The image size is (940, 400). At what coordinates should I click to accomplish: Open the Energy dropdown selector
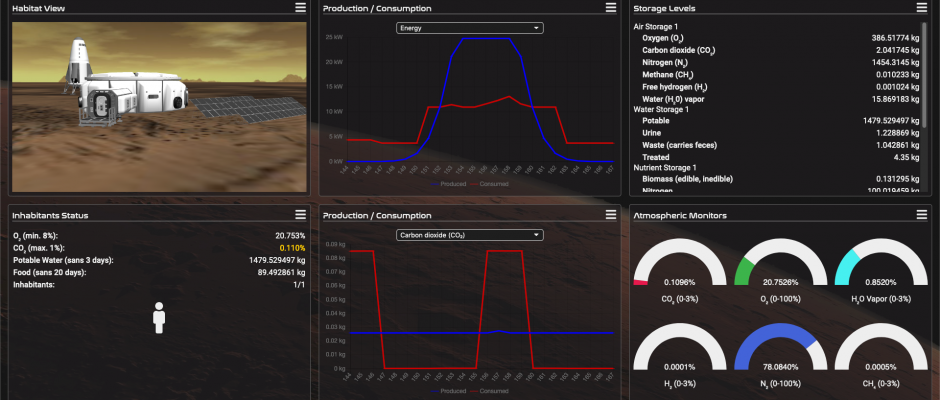[x=469, y=28]
